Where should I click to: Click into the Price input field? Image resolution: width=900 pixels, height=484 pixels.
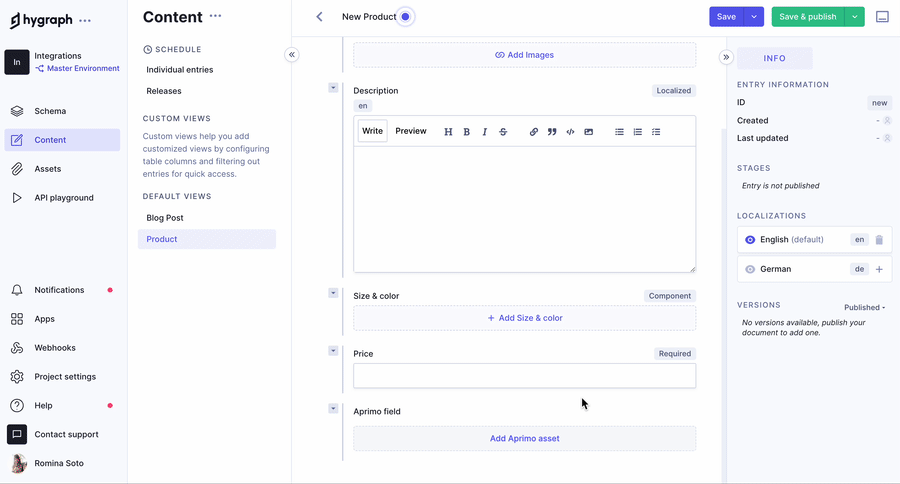(524, 376)
